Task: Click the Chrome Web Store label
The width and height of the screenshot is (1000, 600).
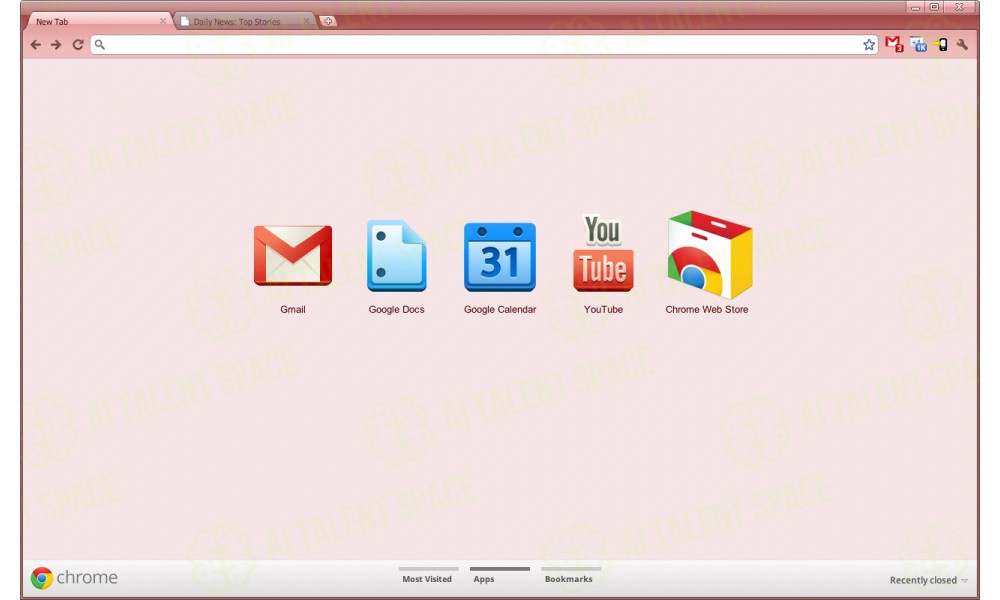Action: (707, 309)
